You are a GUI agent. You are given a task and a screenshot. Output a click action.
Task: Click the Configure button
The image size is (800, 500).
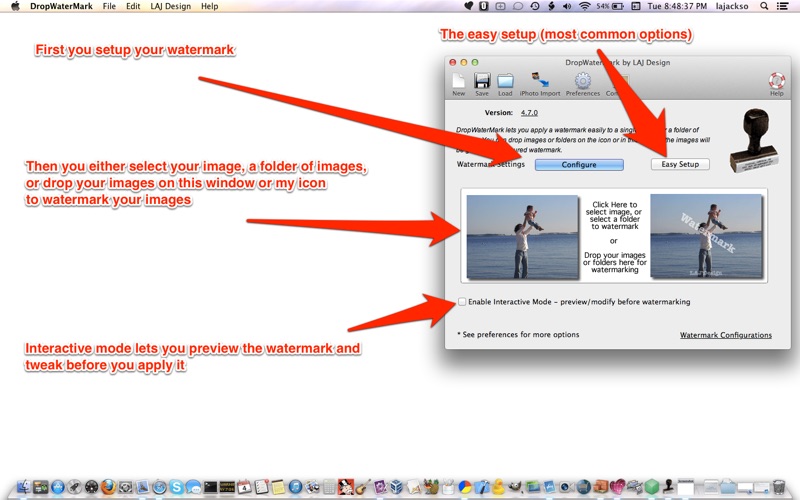pos(579,165)
